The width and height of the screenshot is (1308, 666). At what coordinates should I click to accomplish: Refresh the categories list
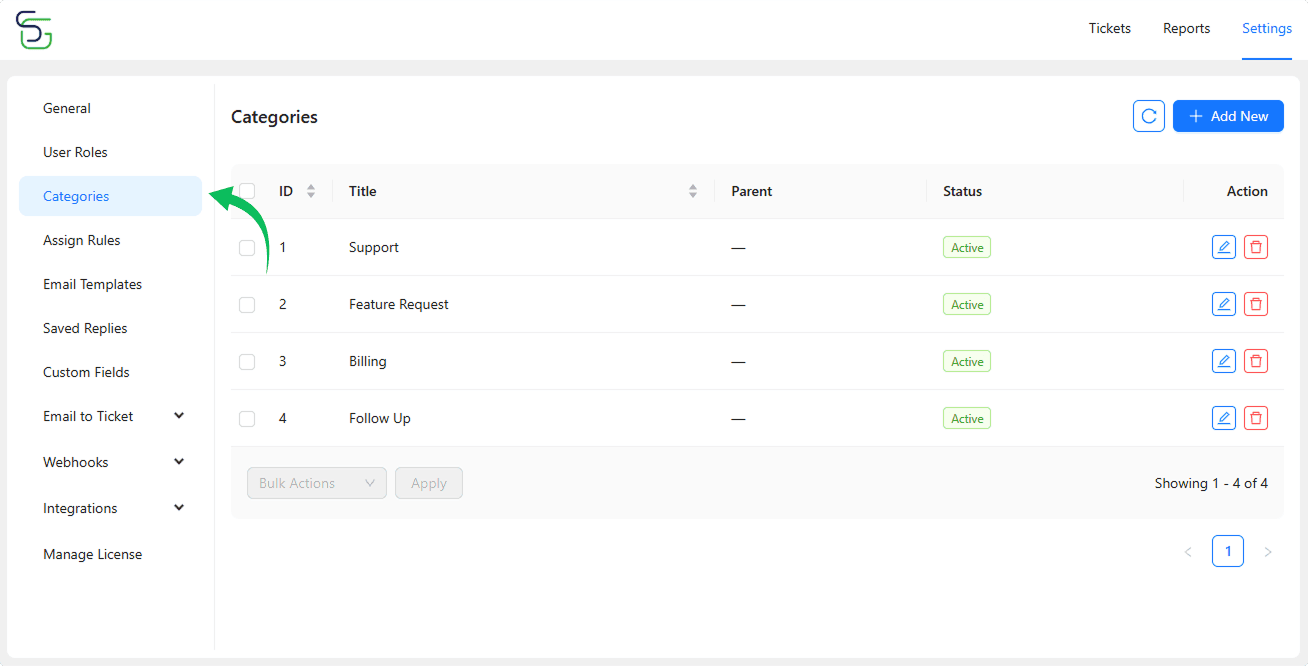(1149, 116)
